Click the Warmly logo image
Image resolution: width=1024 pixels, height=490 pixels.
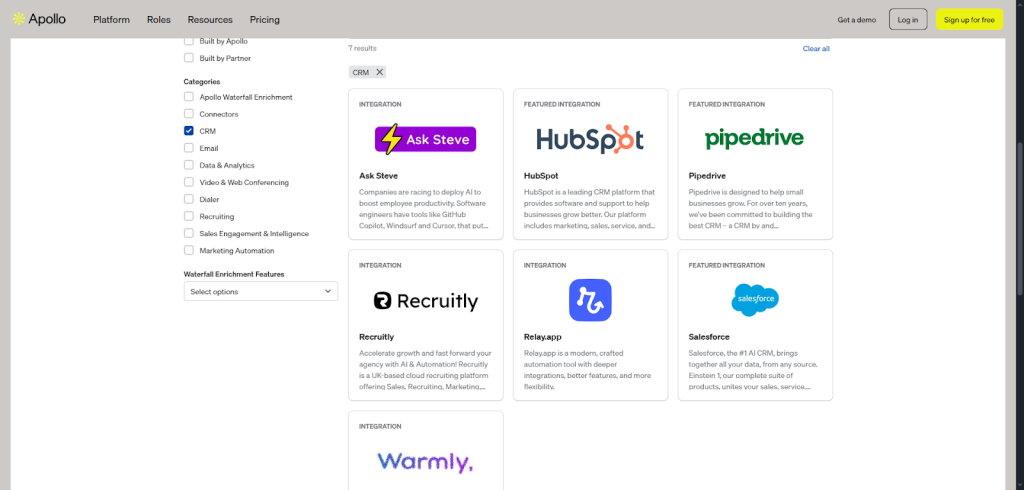425,461
